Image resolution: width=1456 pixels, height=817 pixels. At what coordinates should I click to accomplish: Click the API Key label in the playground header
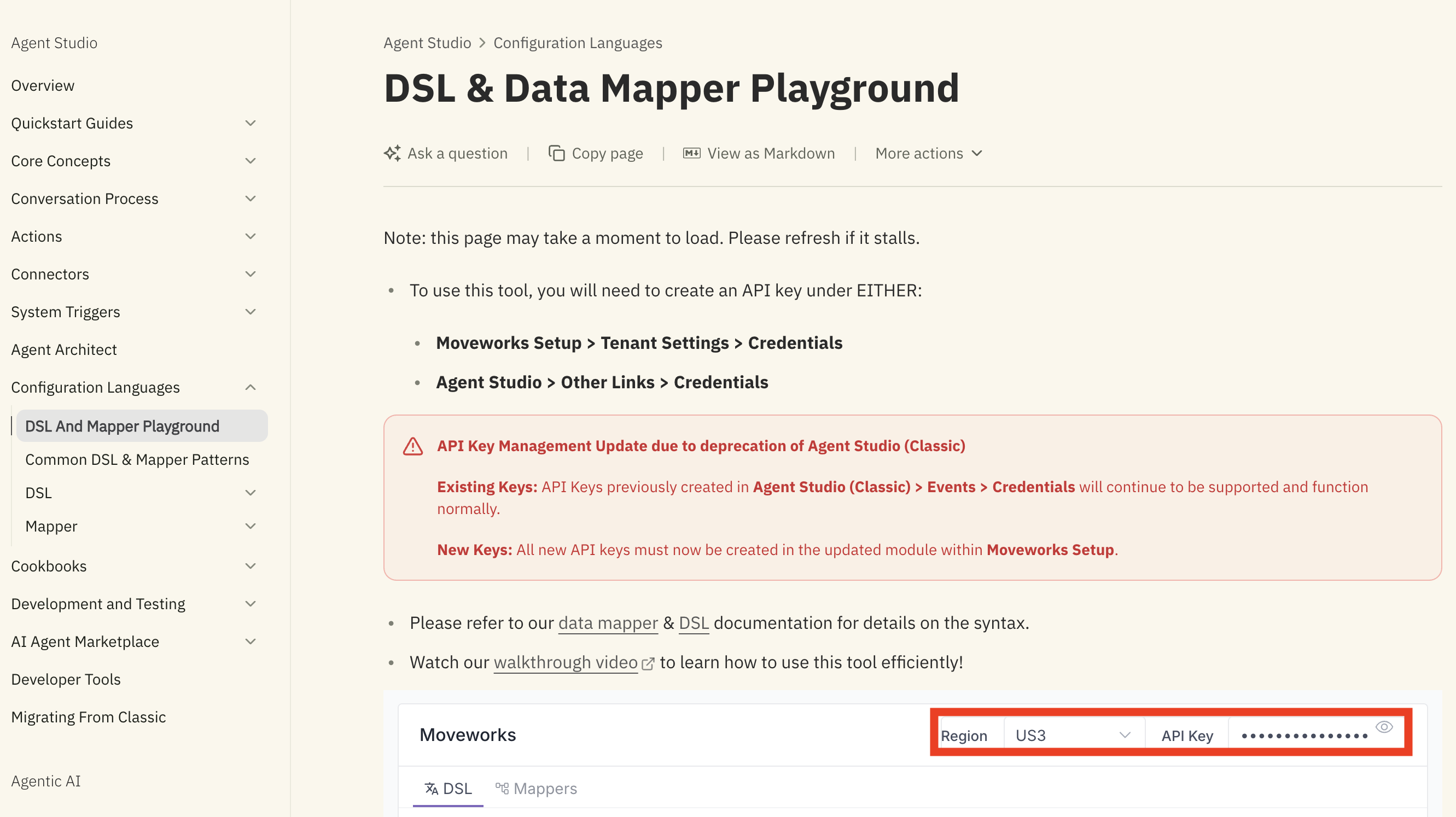[x=1187, y=736]
